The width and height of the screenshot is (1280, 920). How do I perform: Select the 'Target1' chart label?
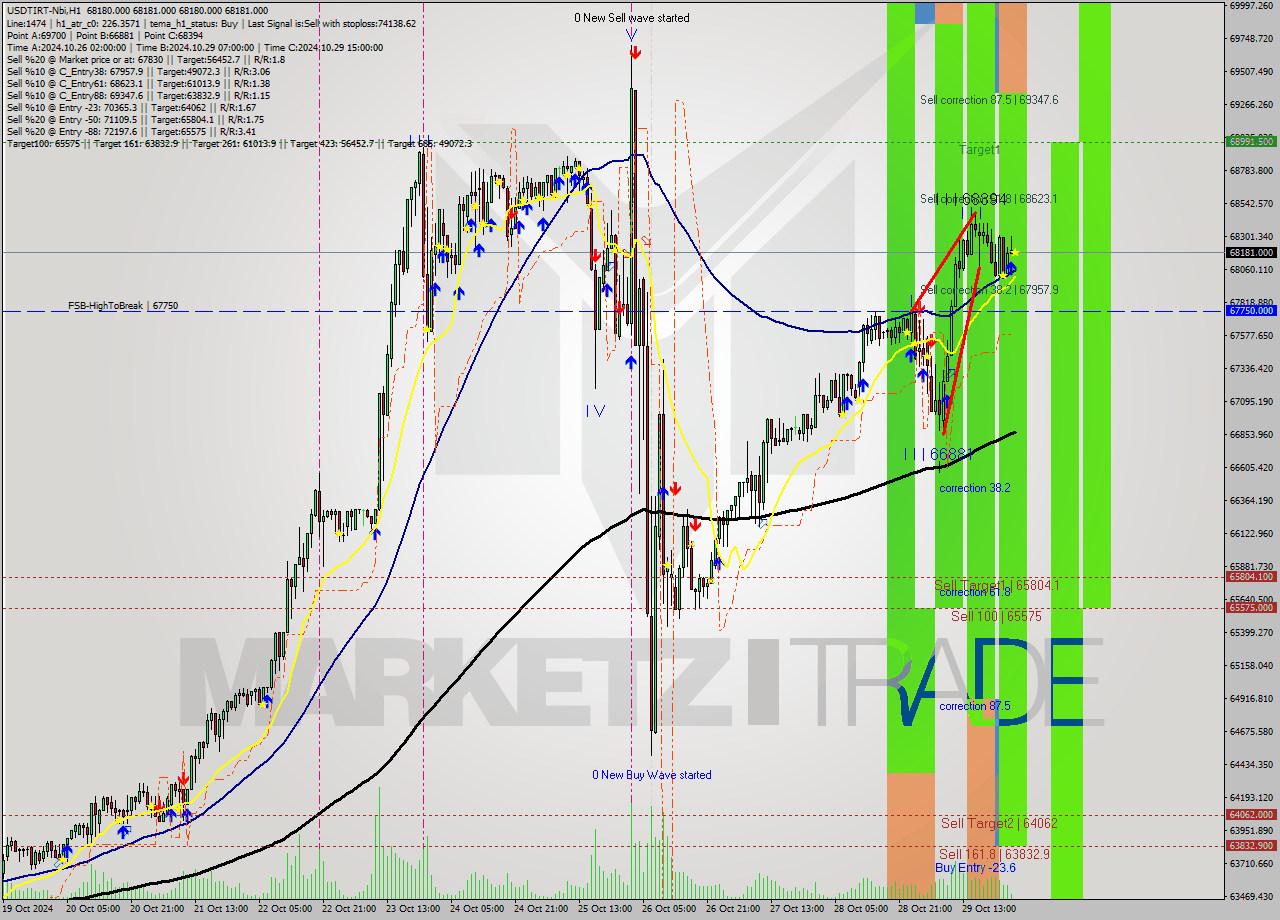[x=980, y=149]
